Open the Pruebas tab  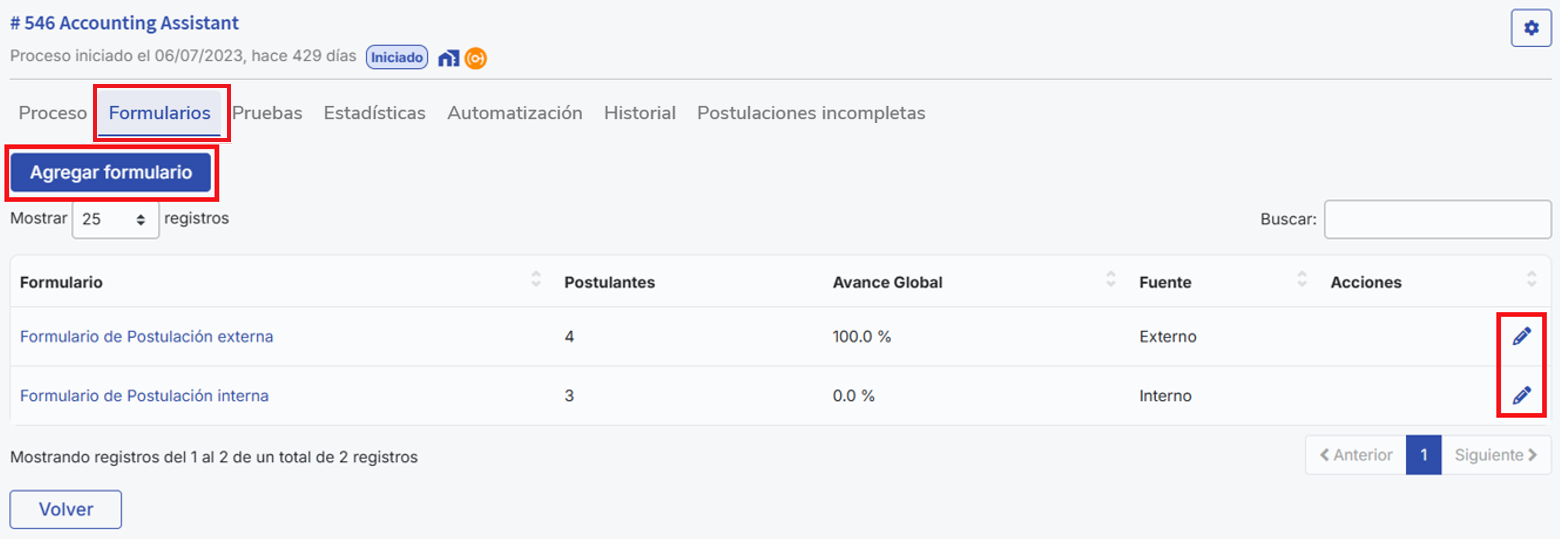click(267, 113)
